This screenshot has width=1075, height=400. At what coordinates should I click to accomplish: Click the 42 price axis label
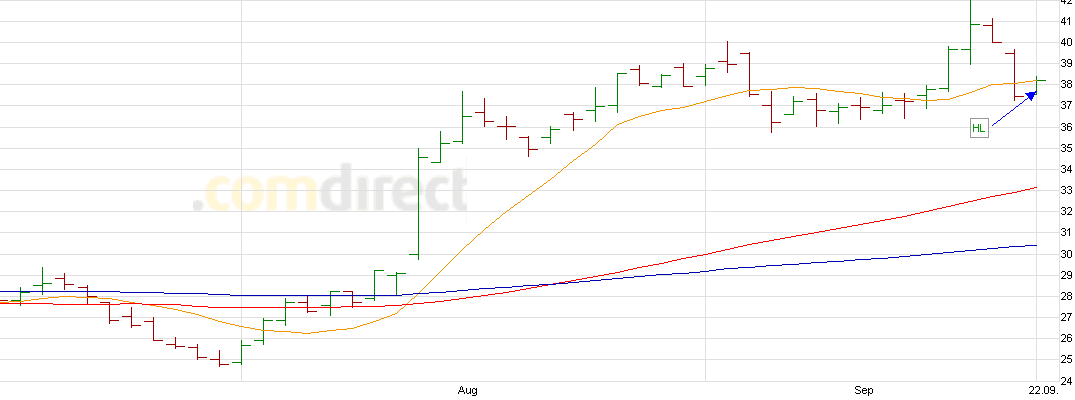[1066, 3]
